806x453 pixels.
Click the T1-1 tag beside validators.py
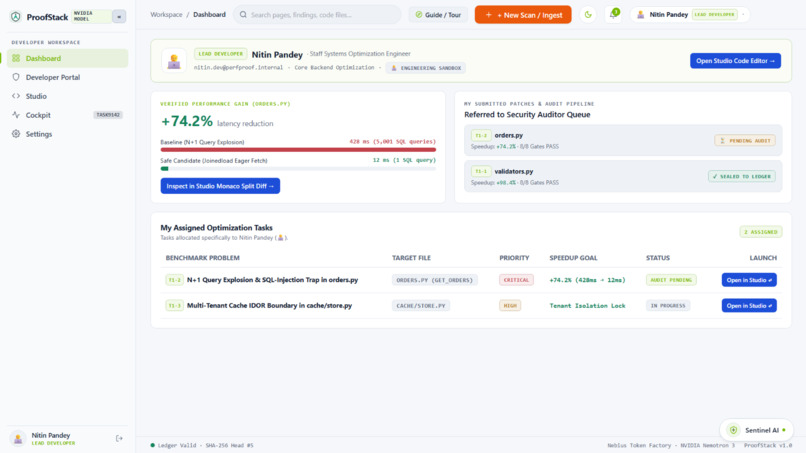481,172
